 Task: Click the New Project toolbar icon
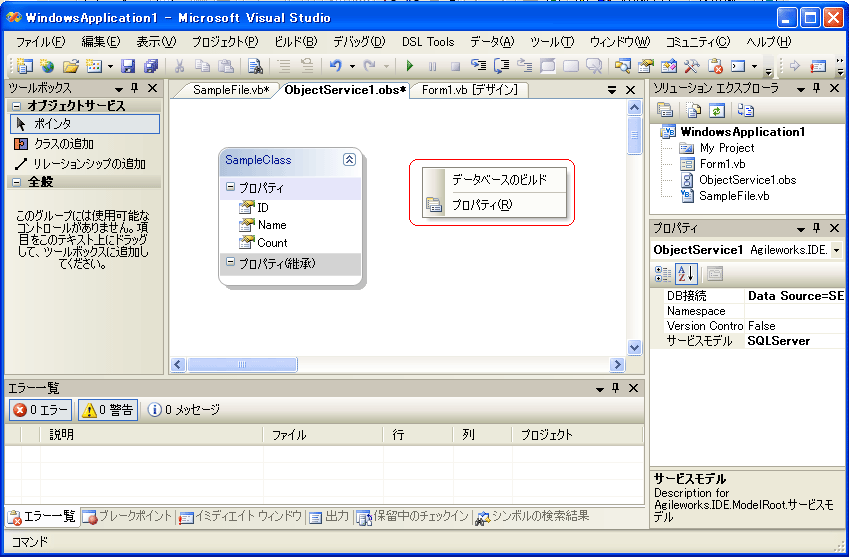click(x=24, y=66)
